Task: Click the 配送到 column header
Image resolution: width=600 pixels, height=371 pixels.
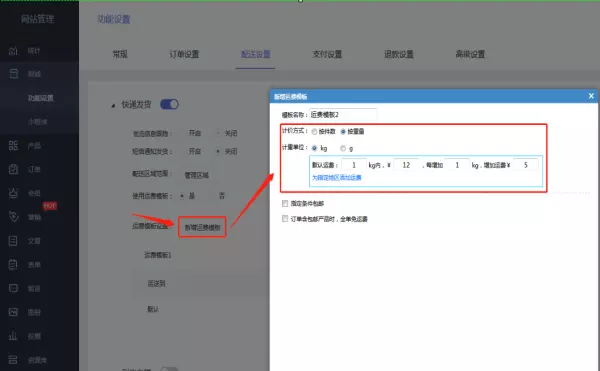Action: pyautogui.click(x=157, y=283)
